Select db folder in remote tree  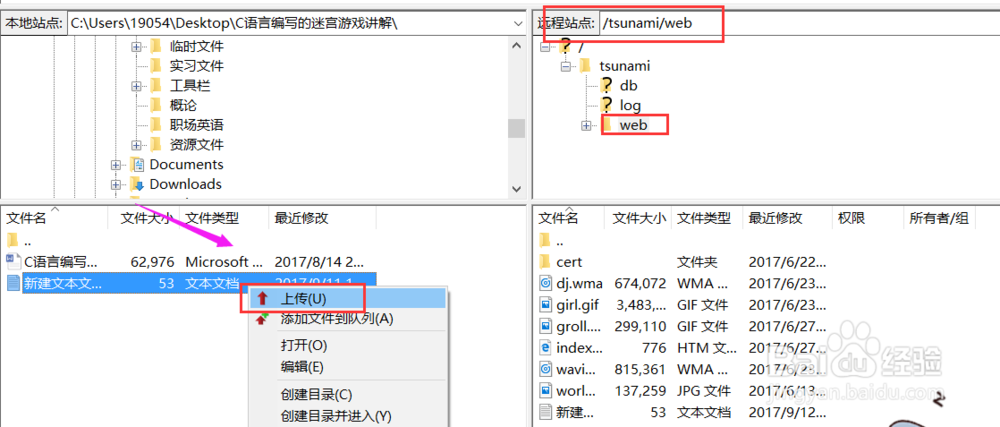point(628,85)
